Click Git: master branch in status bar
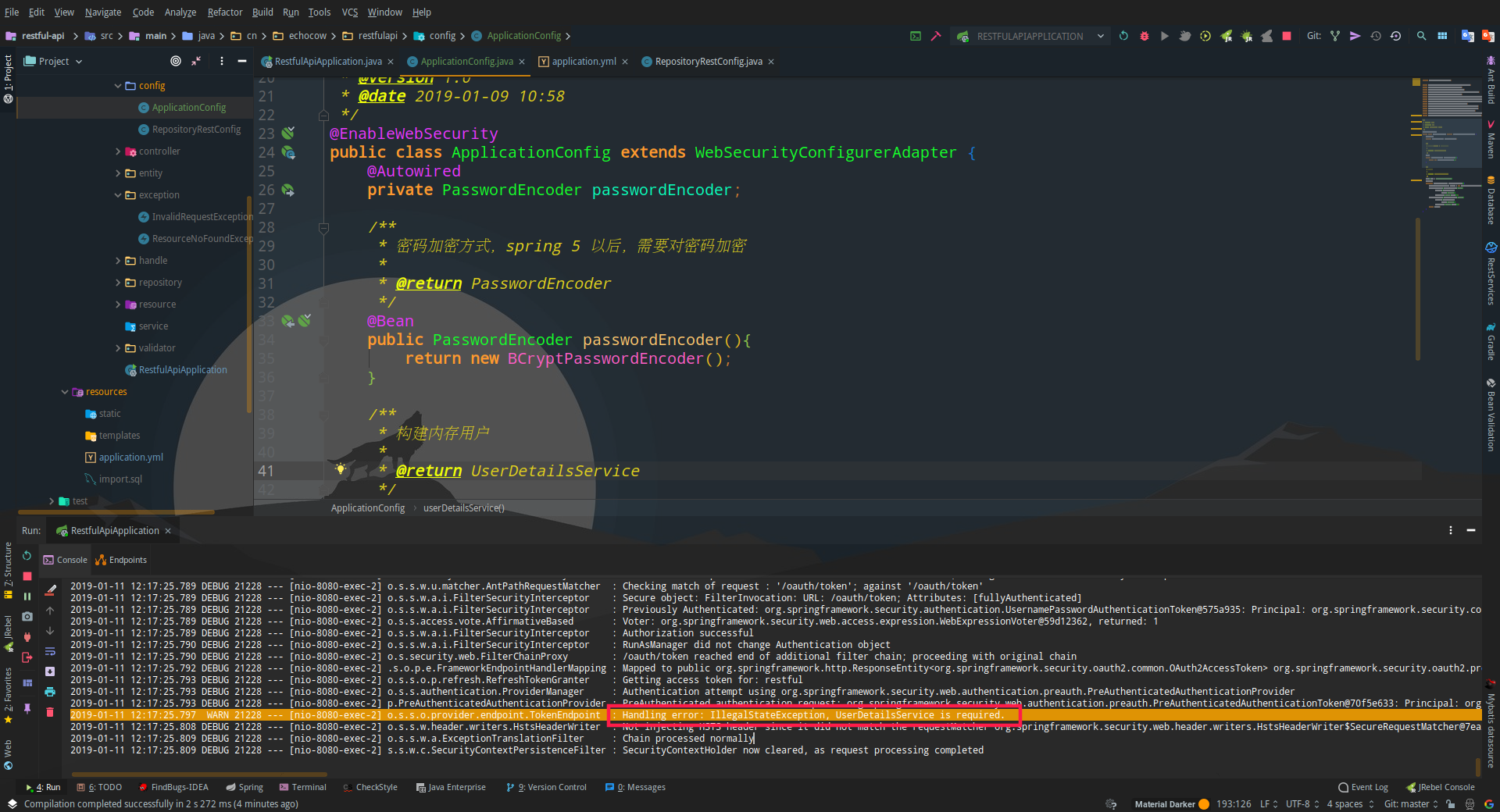This screenshot has height=812, width=1500. [1411, 804]
